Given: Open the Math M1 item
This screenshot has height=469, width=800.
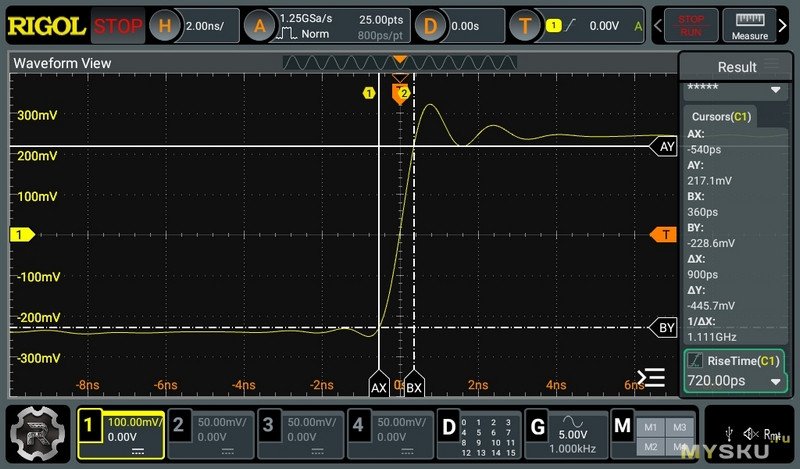Looking at the screenshot, I should (x=651, y=427).
